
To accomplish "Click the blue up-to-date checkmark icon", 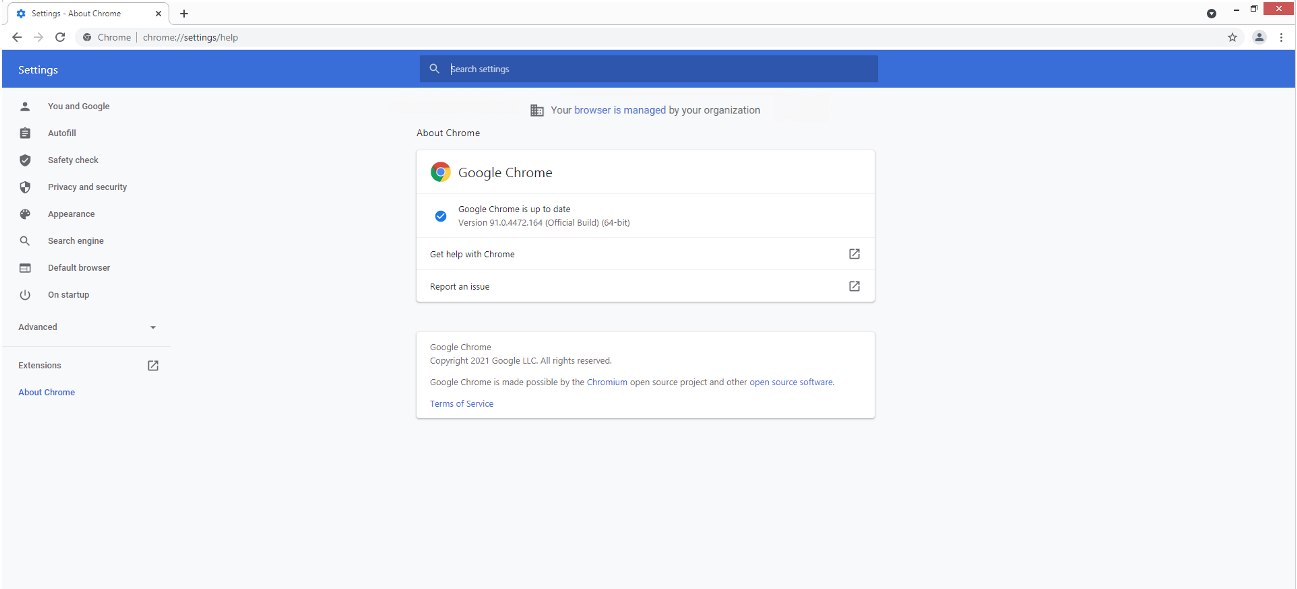I will coord(440,216).
